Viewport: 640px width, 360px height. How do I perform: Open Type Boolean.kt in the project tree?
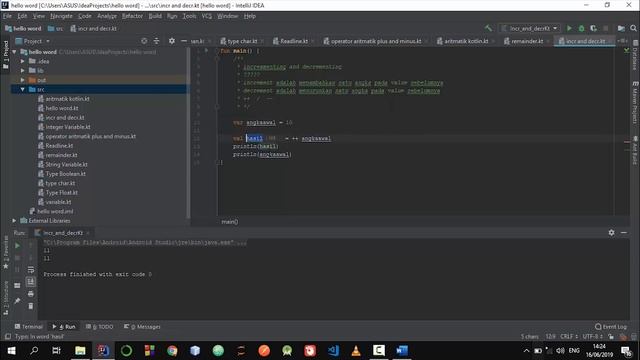(65, 174)
